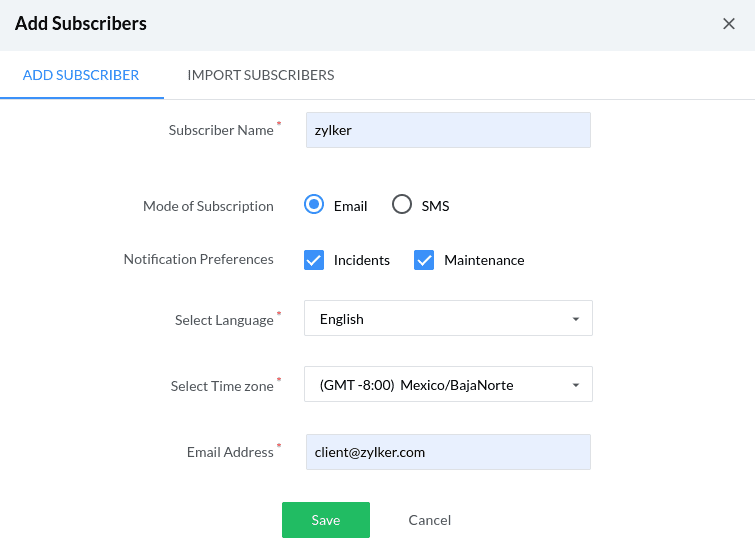Image resolution: width=755 pixels, height=551 pixels.
Task: Click the Select Language field label
Action: pos(224,320)
